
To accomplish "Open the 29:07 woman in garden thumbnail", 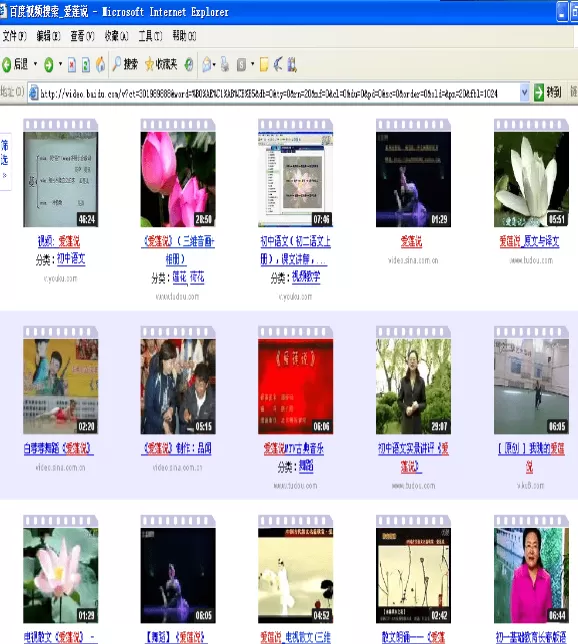I will click(413, 386).
